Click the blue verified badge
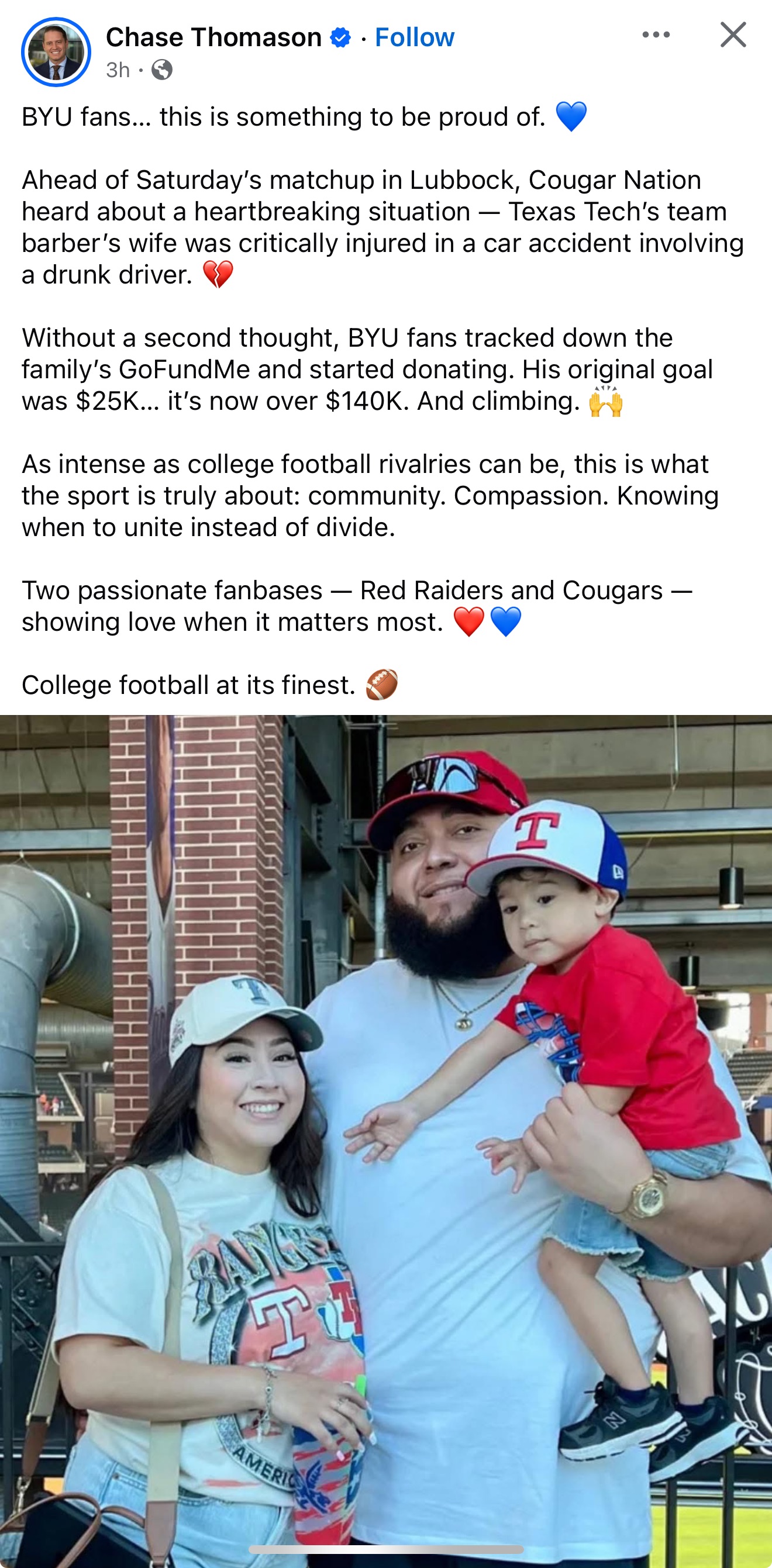Viewport: 772px width, 1568px height. click(340, 38)
